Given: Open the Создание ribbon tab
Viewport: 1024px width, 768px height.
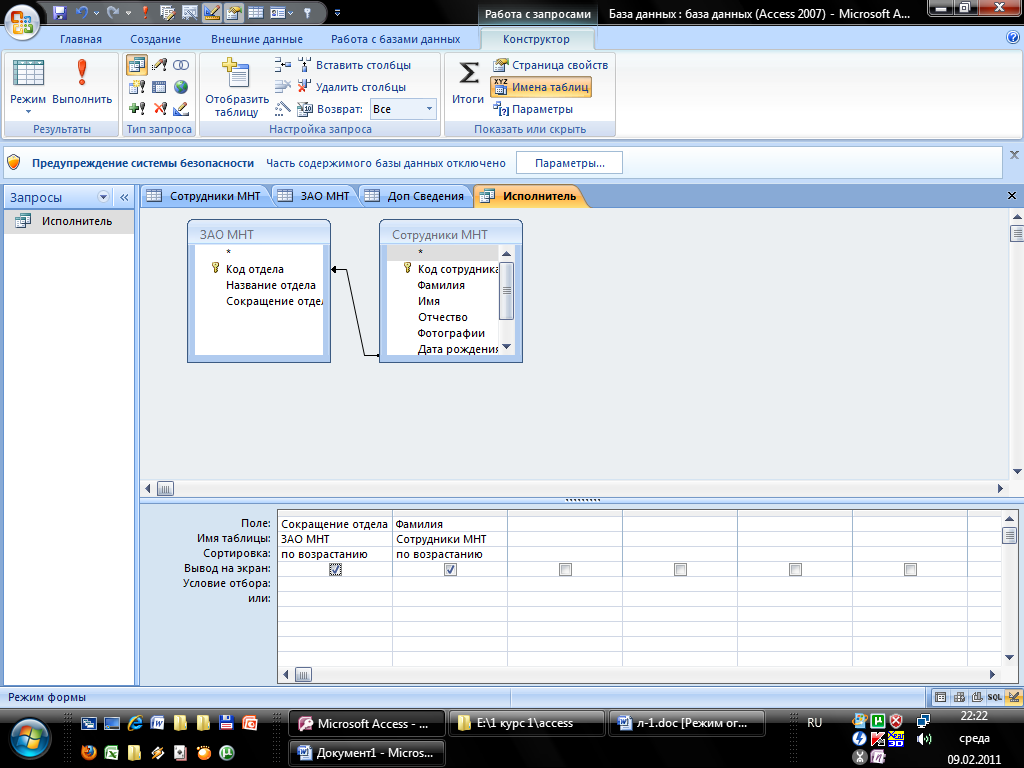Looking at the screenshot, I should pyautogui.click(x=155, y=39).
